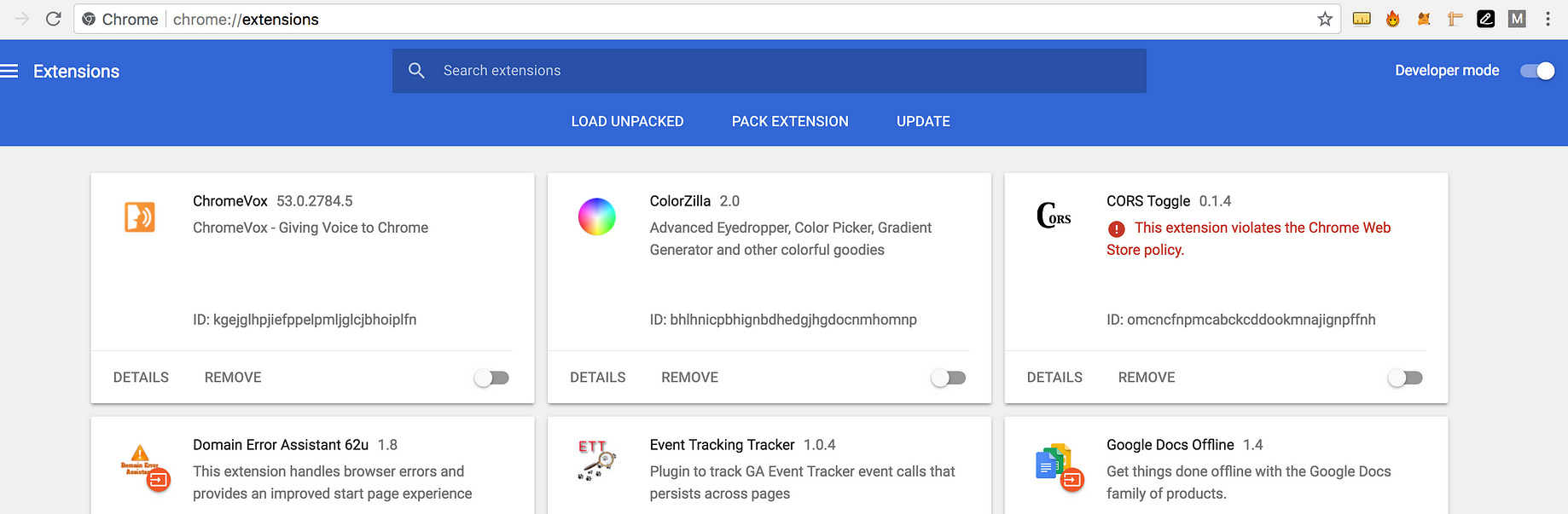Image resolution: width=1568 pixels, height=514 pixels.
Task: Click the chrome://extensions address bar
Action: (x=707, y=19)
